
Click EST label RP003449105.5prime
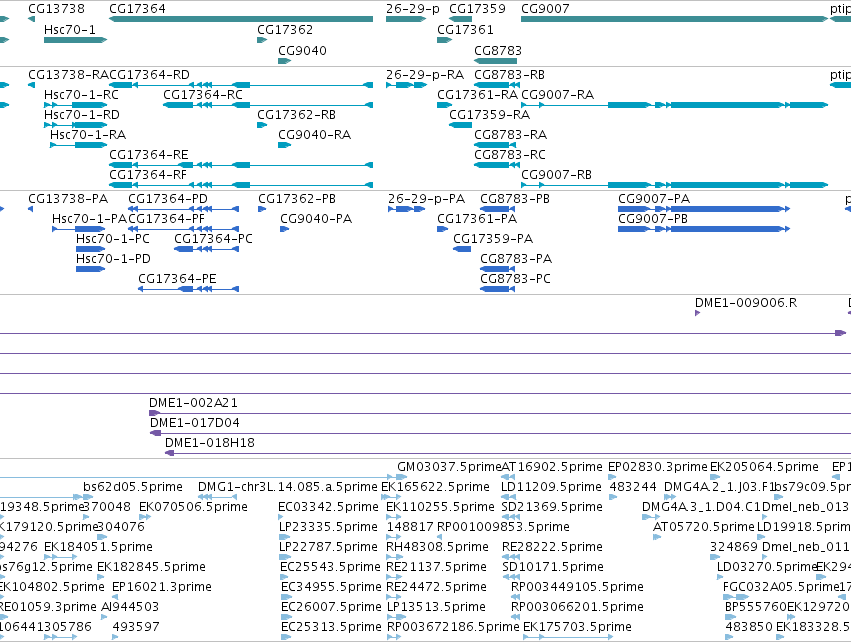(x=577, y=587)
